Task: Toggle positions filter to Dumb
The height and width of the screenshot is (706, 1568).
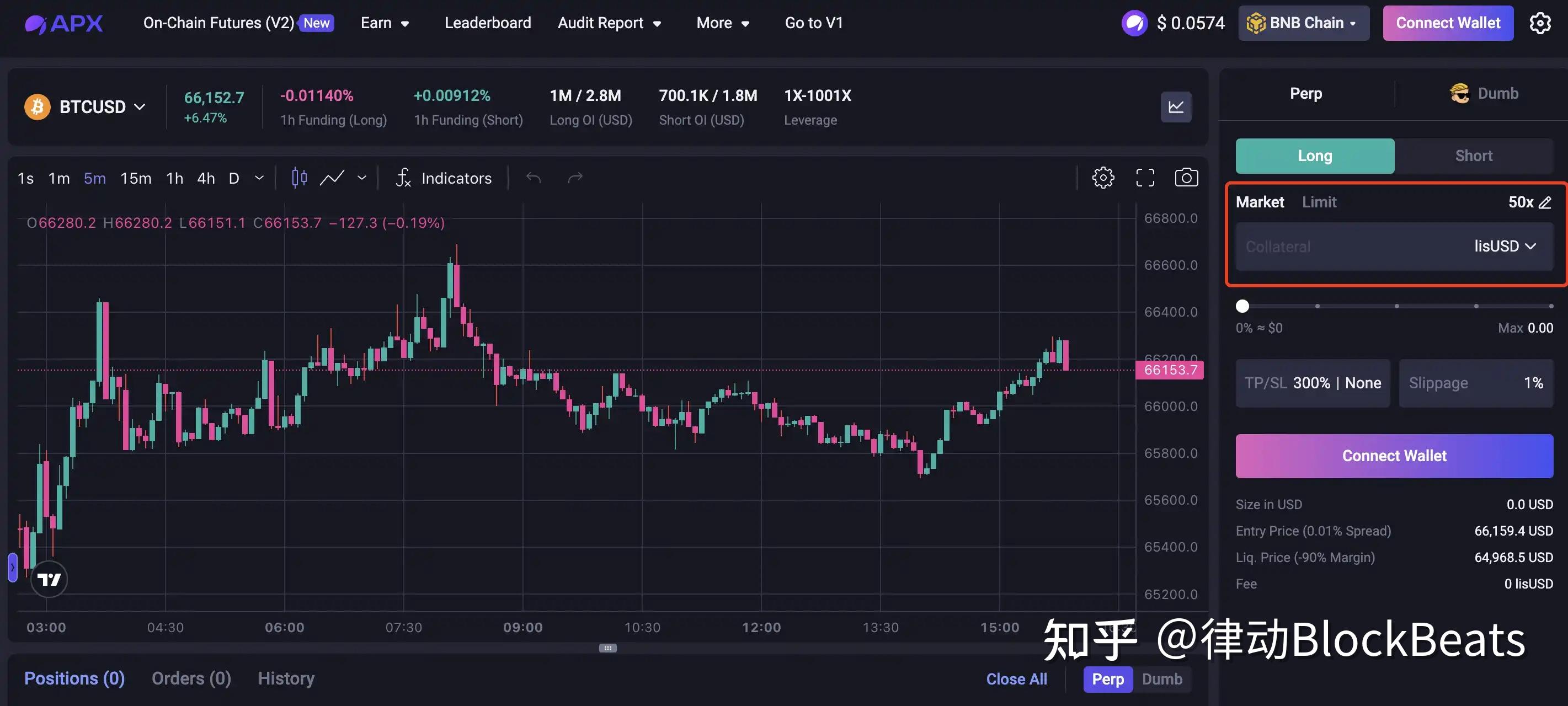Action: coord(1162,679)
